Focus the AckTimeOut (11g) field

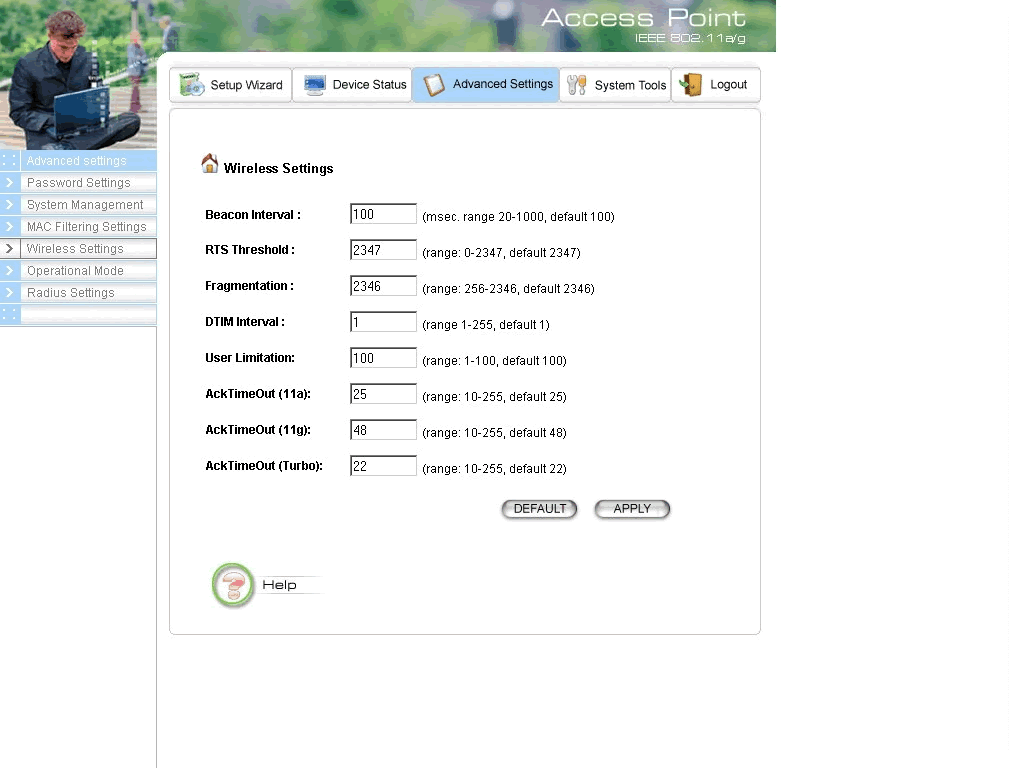click(383, 430)
